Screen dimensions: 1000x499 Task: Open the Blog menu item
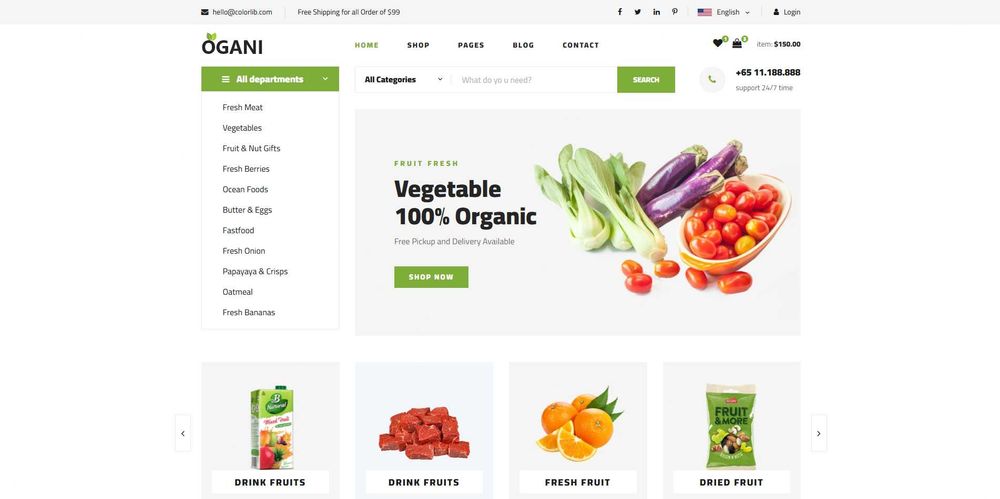click(x=523, y=45)
